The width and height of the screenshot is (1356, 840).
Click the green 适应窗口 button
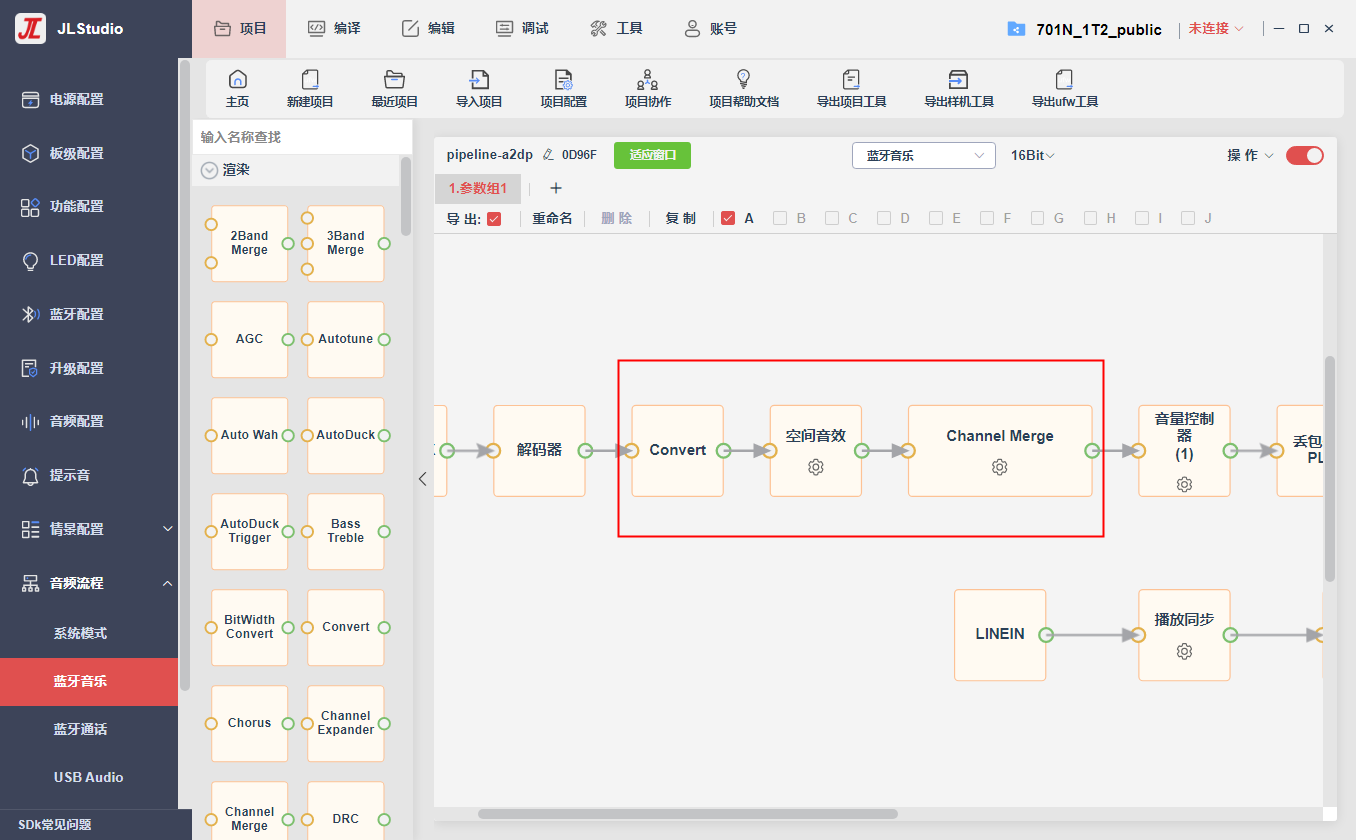(652, 155)
